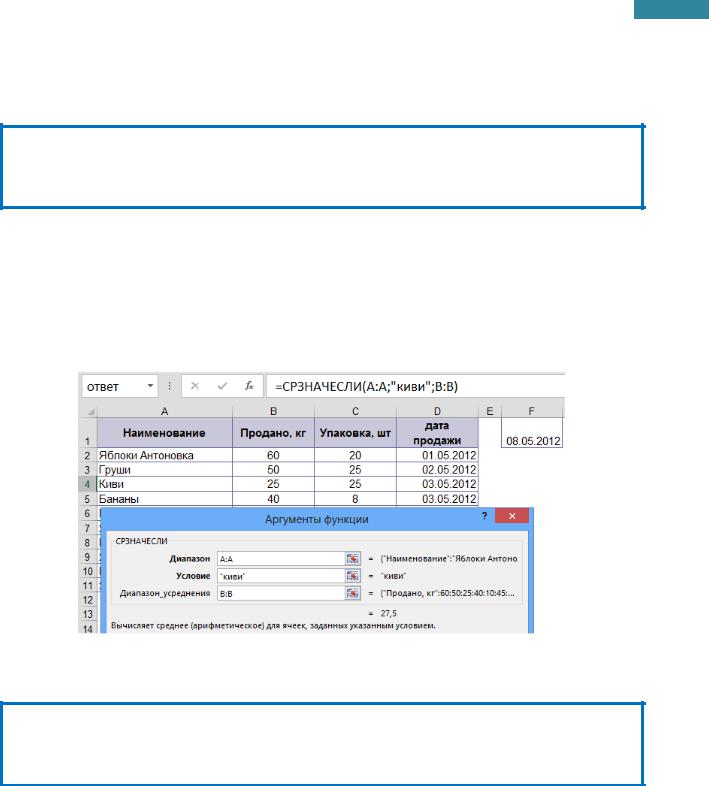Select cell with date 08.05.2012
709x786 pixels.
[x=532, y=433]
